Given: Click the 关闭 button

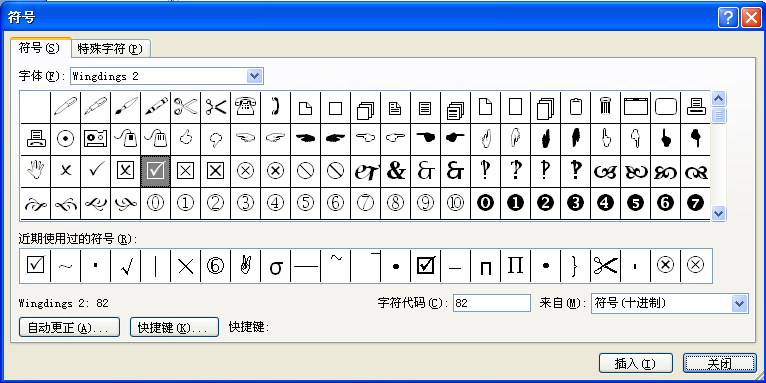Looking at the screenshot, I should [720, 363].
